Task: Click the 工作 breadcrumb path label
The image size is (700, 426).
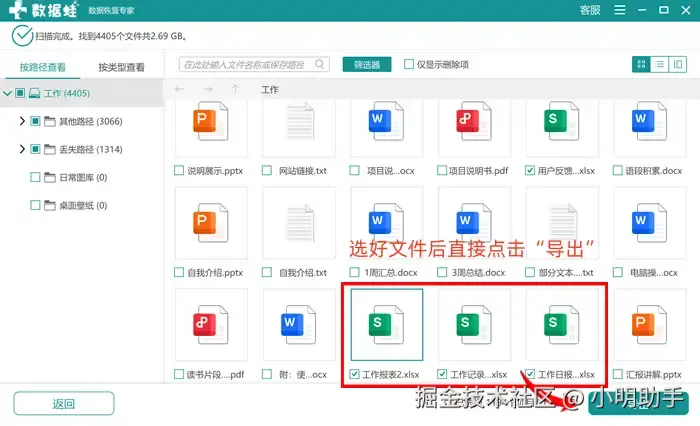Action: pyautogui.click(x=270, y=90)
